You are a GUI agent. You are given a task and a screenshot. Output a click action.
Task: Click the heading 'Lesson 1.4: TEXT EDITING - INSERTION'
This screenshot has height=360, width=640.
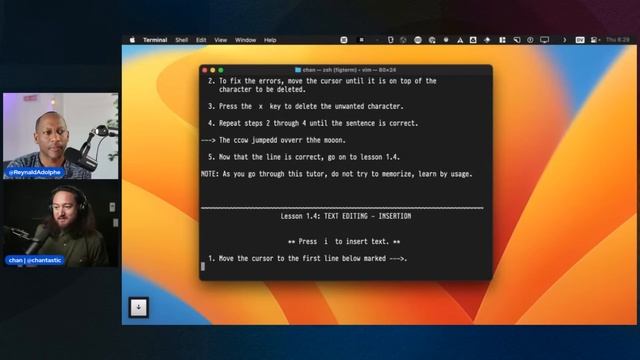pyautogui.click(x=346, y=216)
